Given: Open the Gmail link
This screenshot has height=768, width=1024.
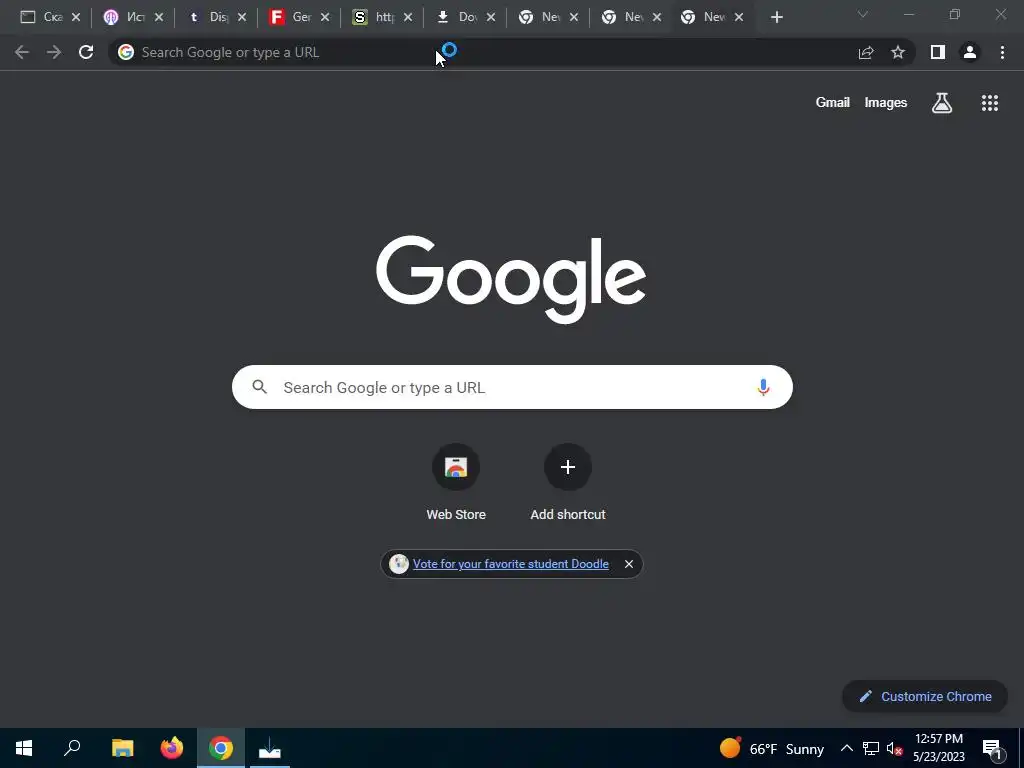Looking at the screenshot, I should click(833, 103).
